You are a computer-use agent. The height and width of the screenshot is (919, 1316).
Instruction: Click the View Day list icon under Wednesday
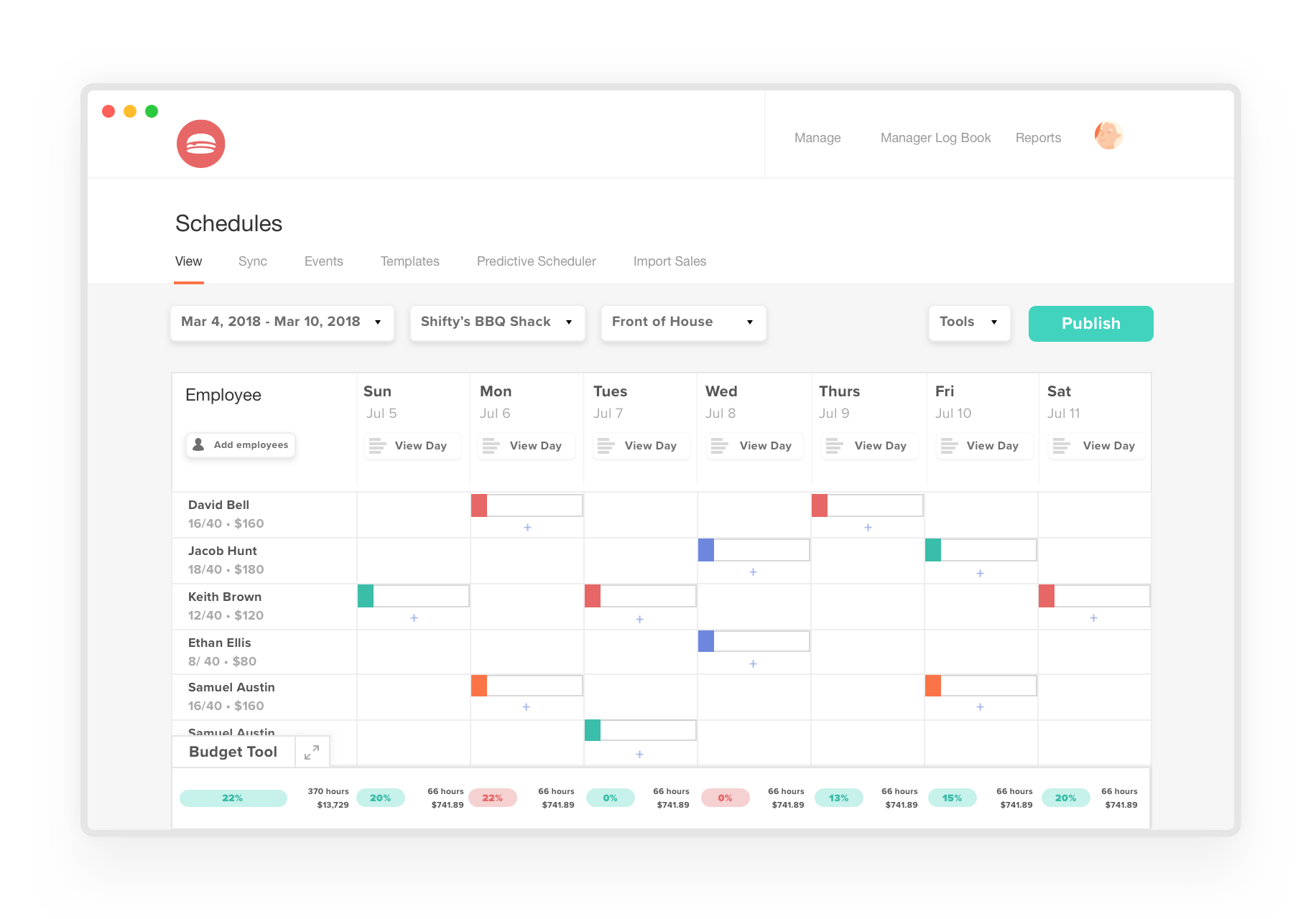tap(720, 445)
